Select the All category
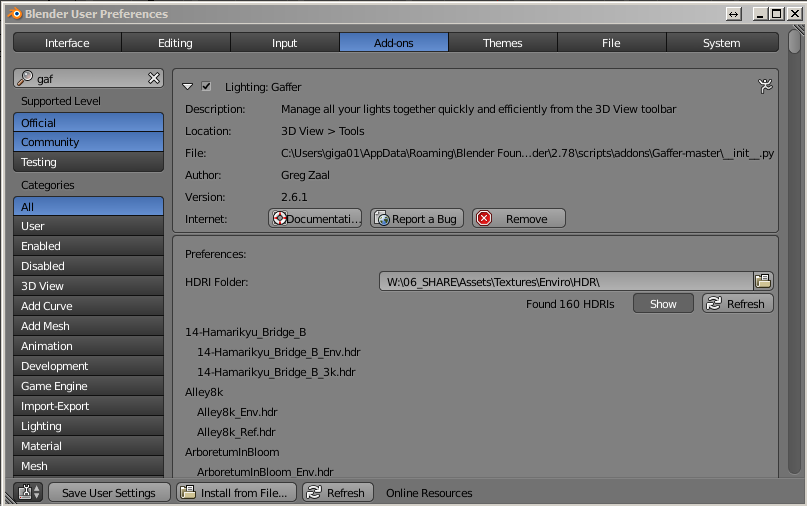Screen dimensions: 807x506 (89, 206)
